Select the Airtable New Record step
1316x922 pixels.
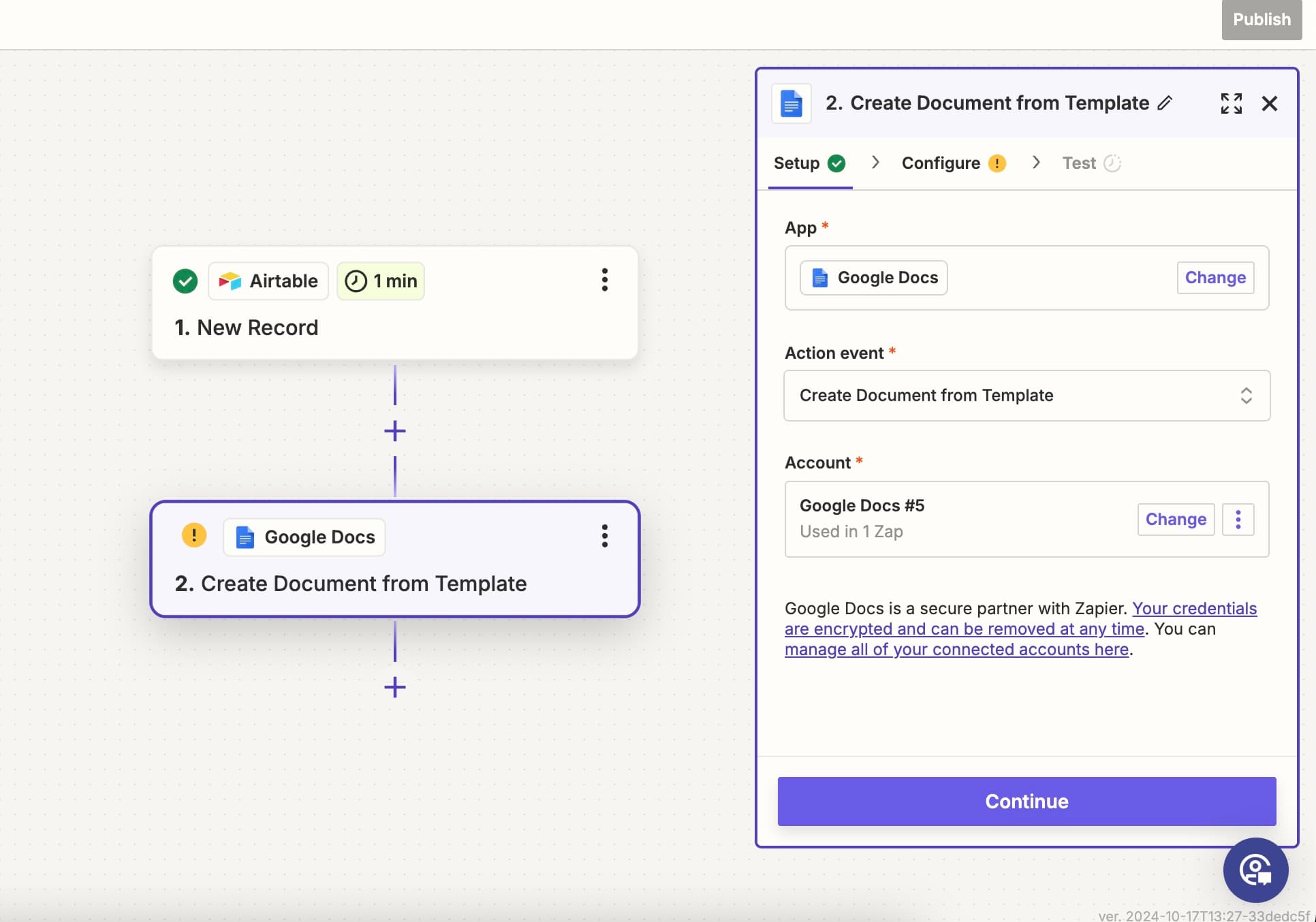395,328
